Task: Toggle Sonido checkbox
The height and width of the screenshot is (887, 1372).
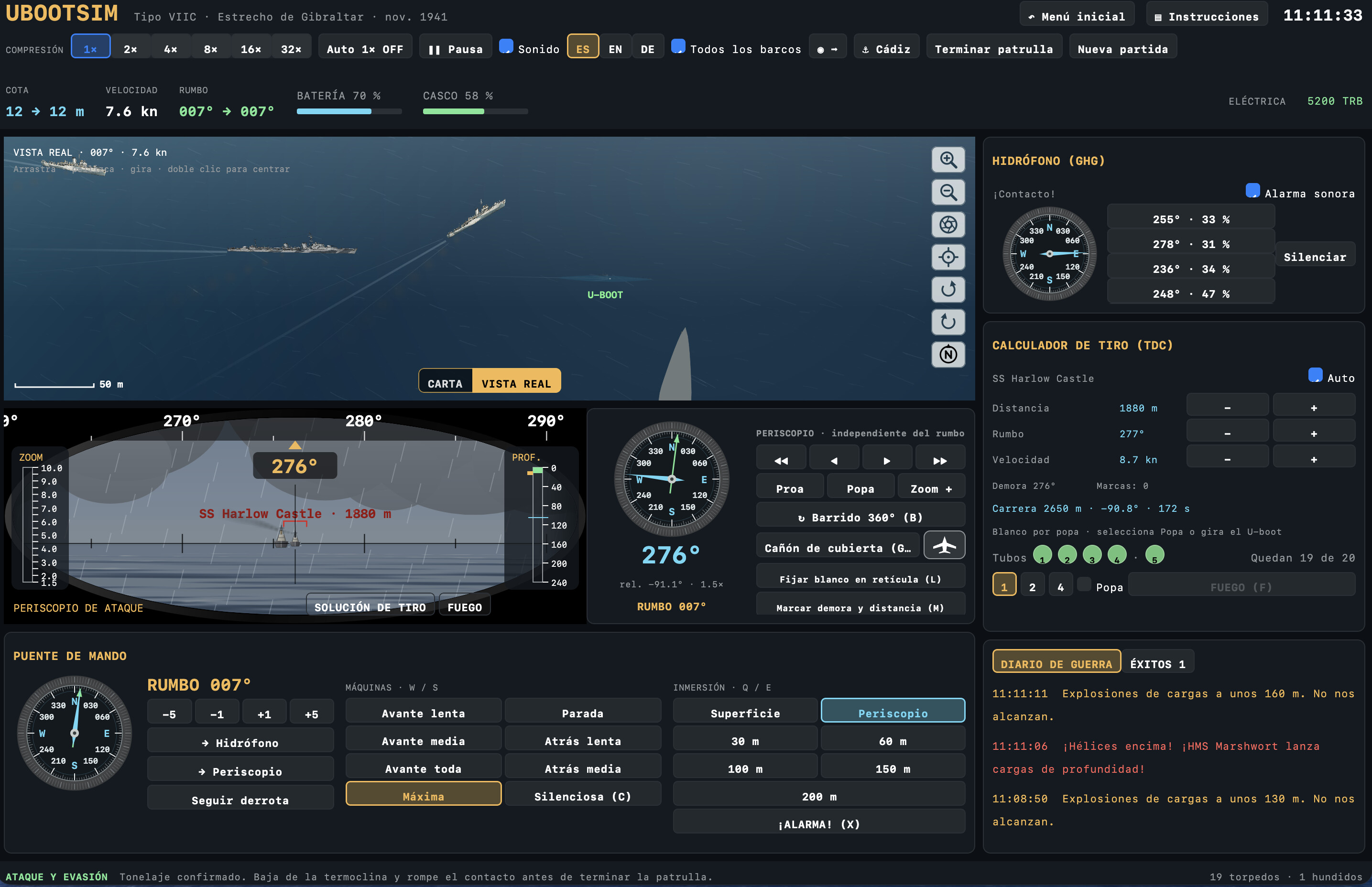Action: pyautogui.click(x=506, y=46)
